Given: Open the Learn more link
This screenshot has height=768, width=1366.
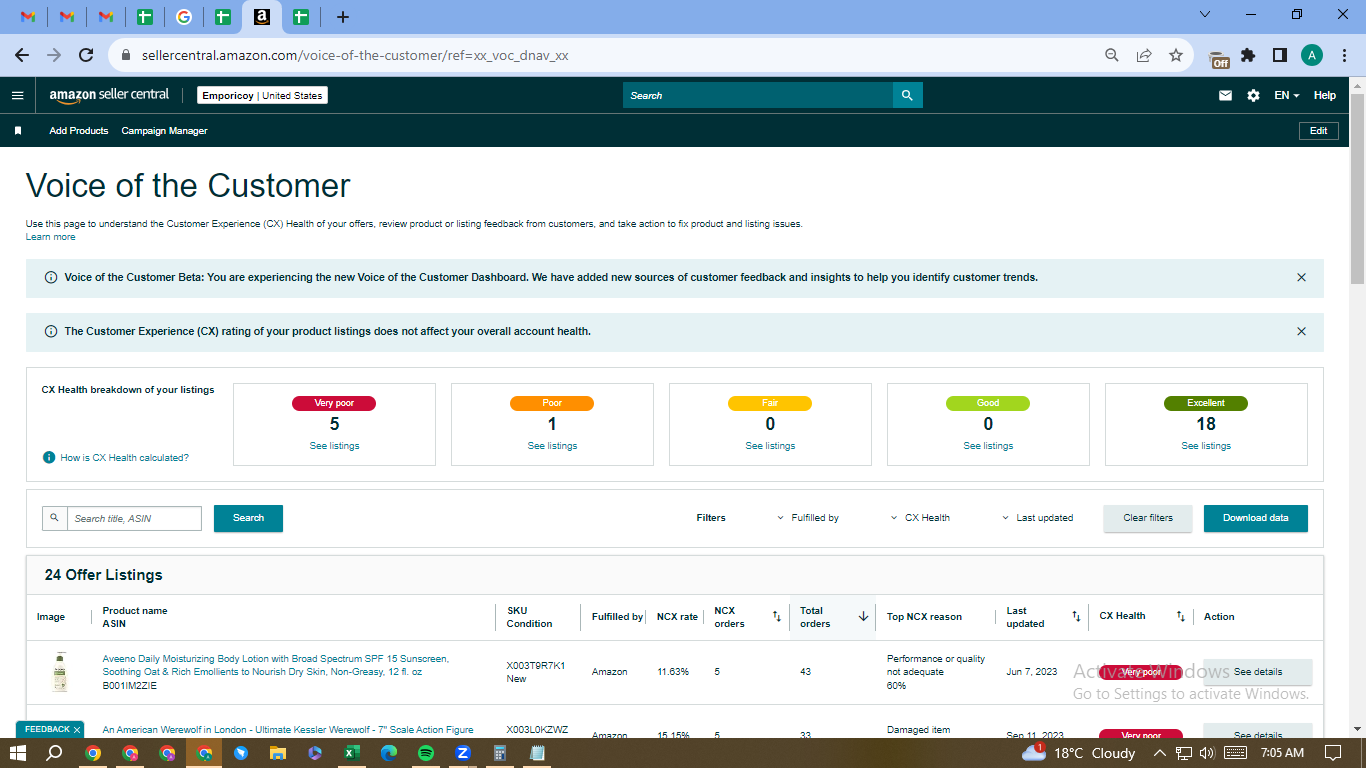Looking at the screenshot, I should pos(50,237).
